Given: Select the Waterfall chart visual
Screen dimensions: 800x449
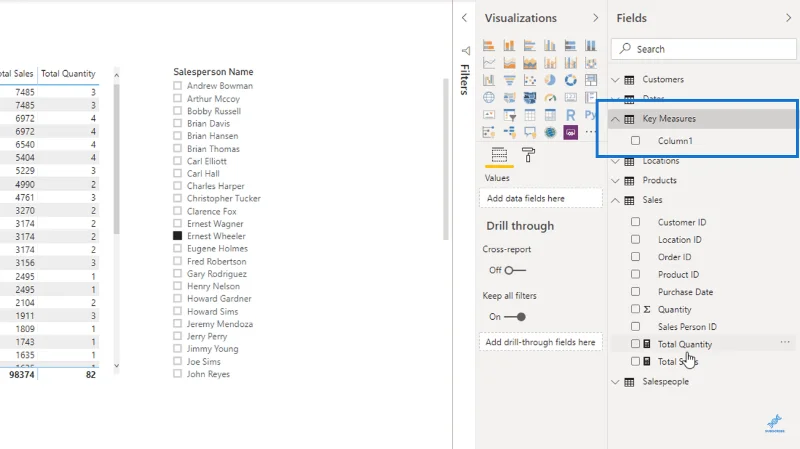Looking at the screenshot, I should click(489, 80).
